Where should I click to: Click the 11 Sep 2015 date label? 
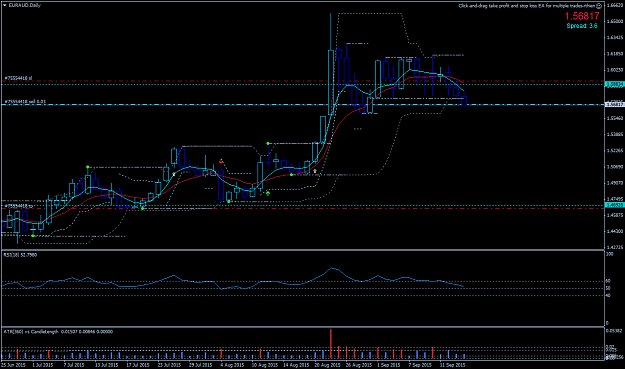click(452, 365)
